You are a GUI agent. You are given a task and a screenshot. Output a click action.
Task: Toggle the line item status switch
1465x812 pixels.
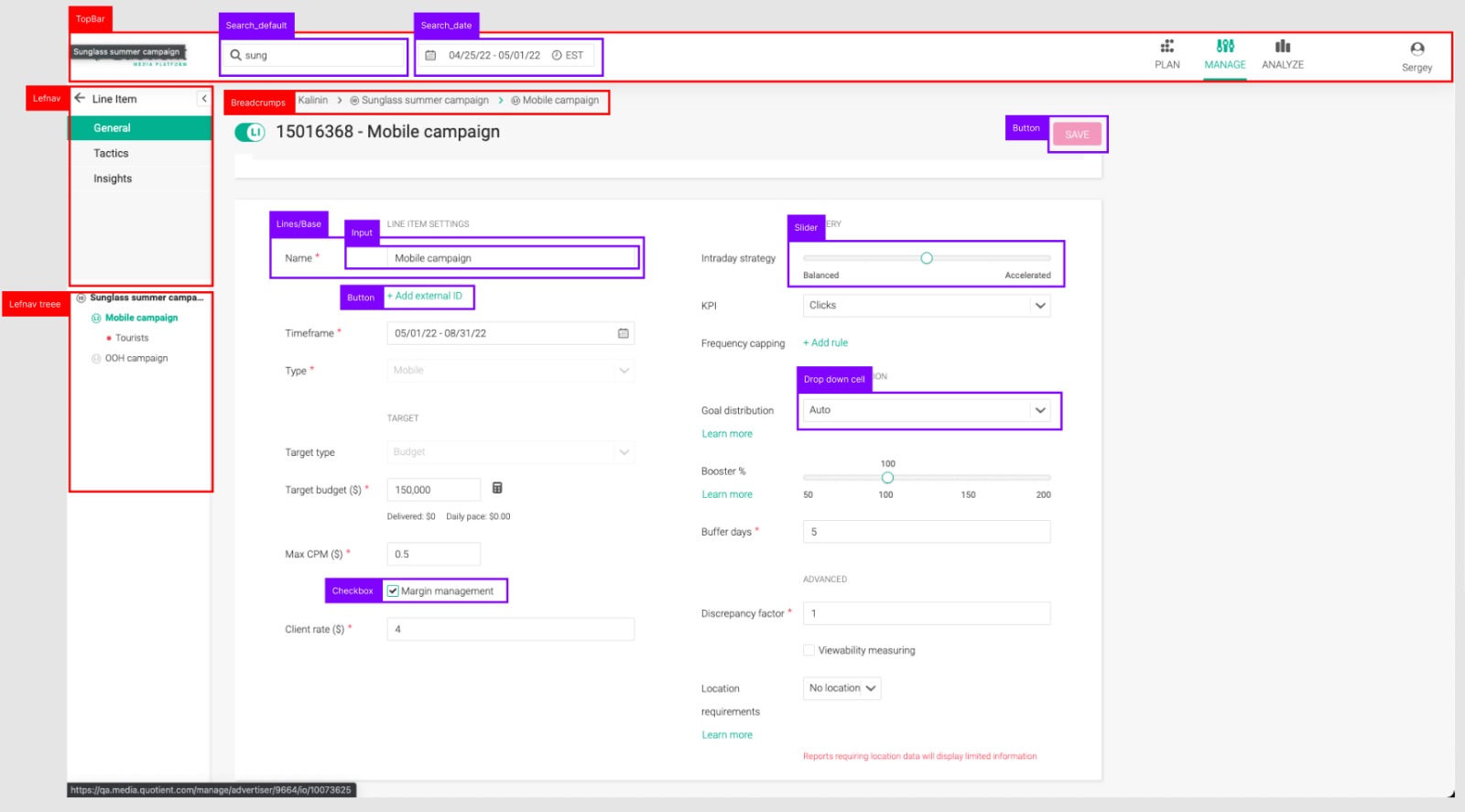tap(249, 133)
